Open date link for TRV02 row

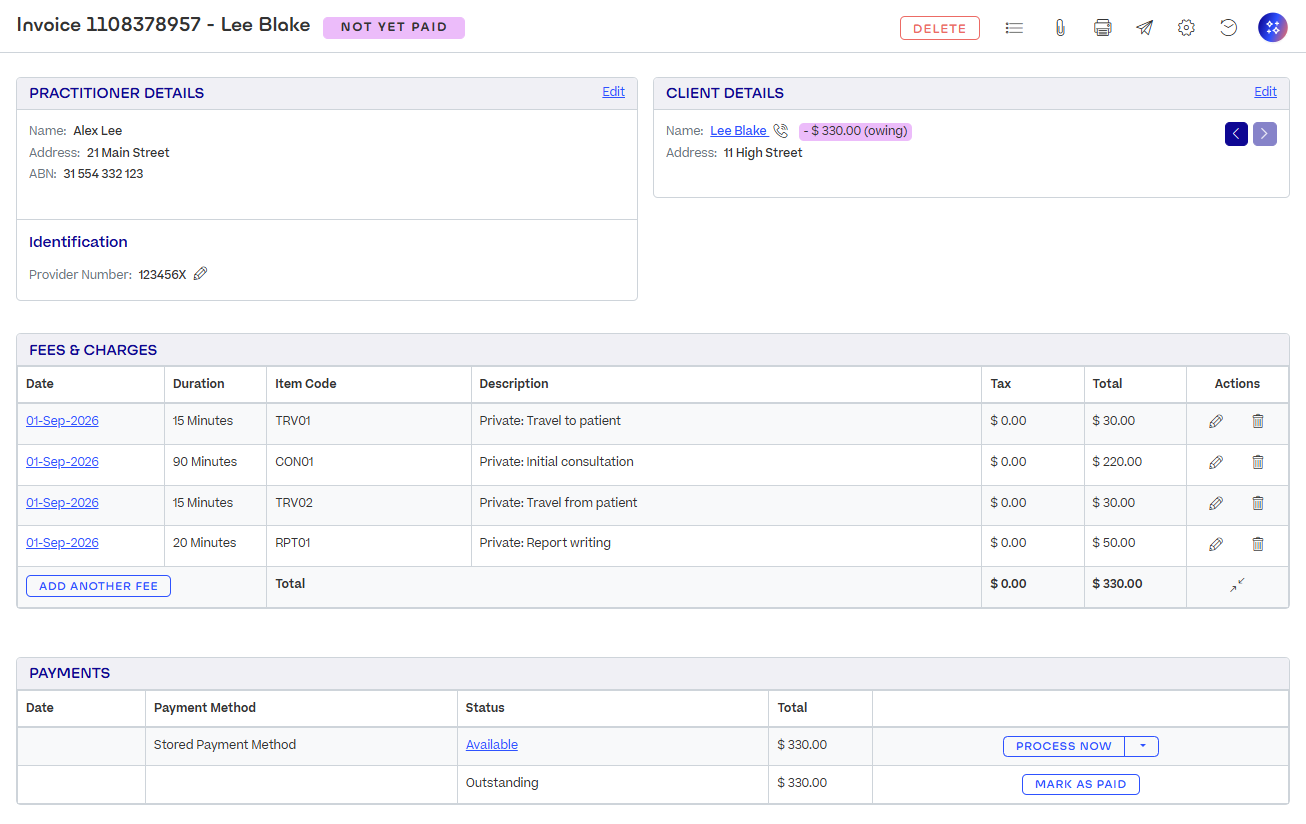point(62,503)
